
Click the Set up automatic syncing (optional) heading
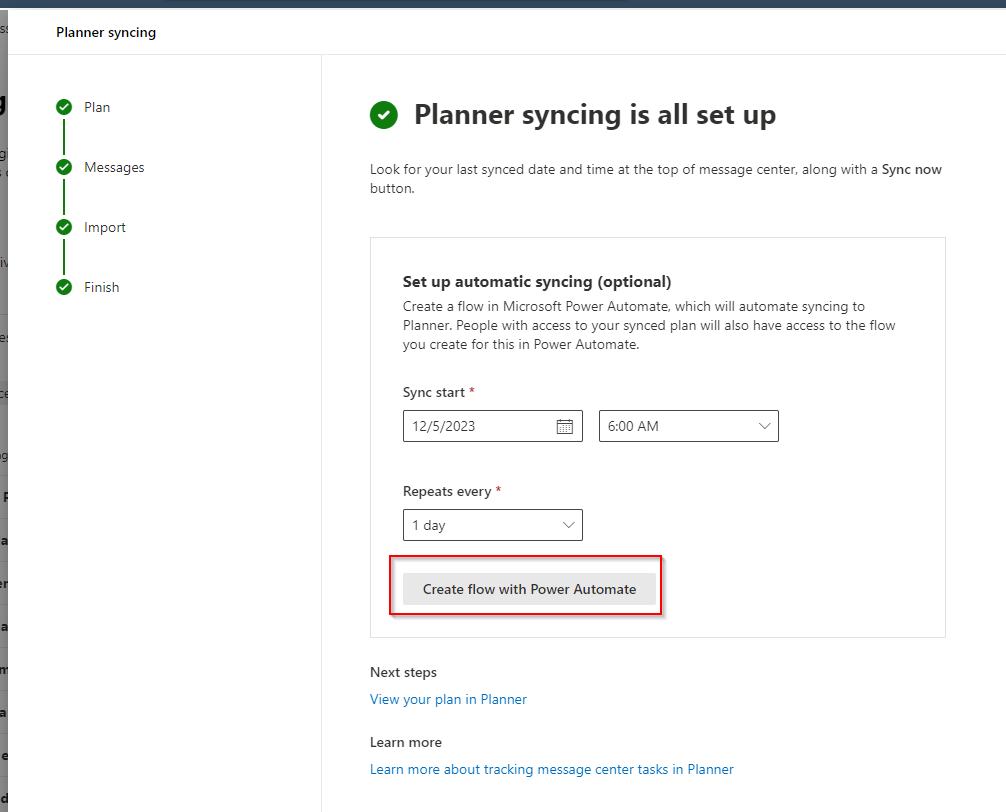(x=537, y=282)
